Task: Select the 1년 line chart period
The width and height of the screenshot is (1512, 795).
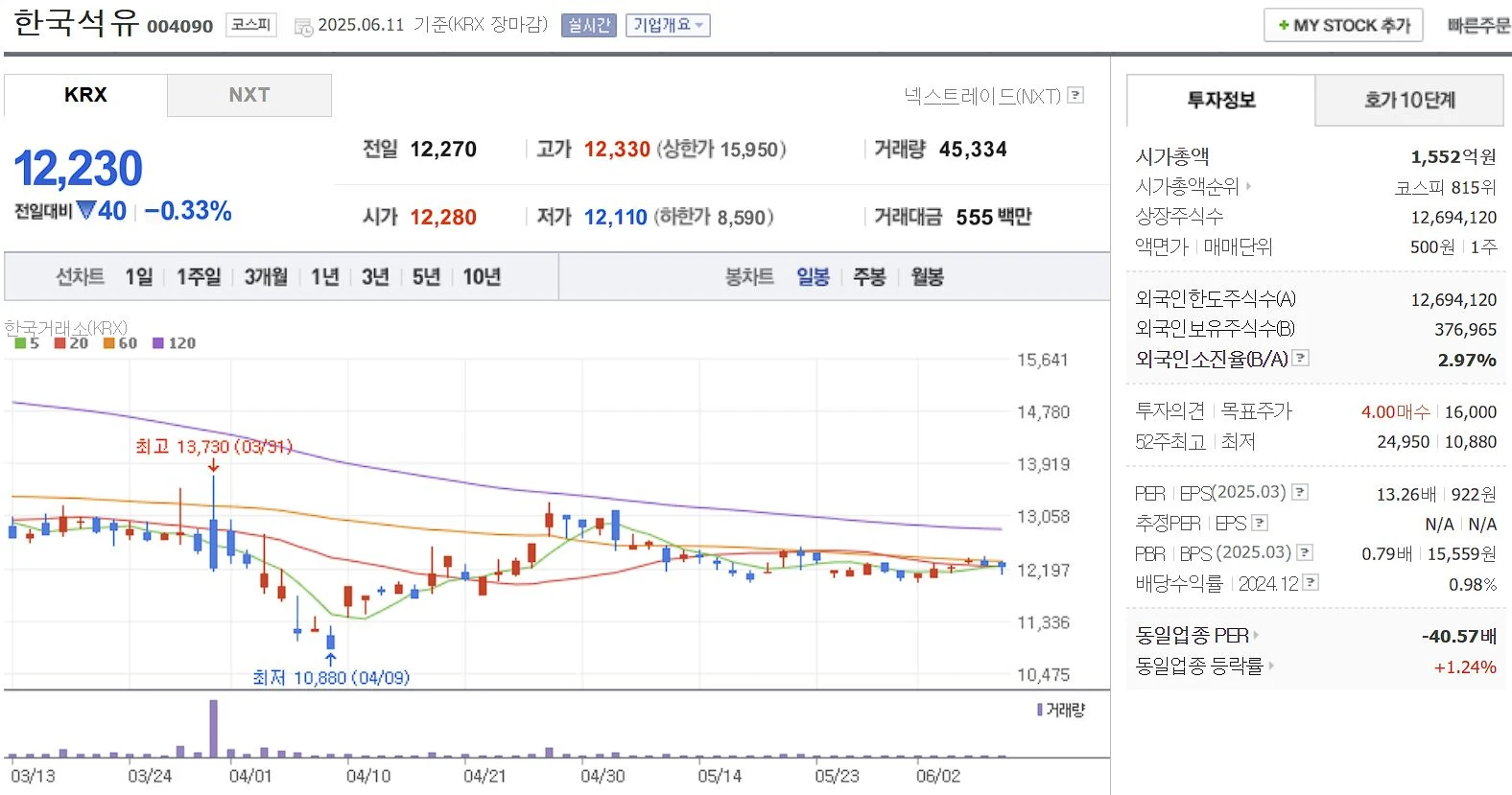Action: pos(325,277)
